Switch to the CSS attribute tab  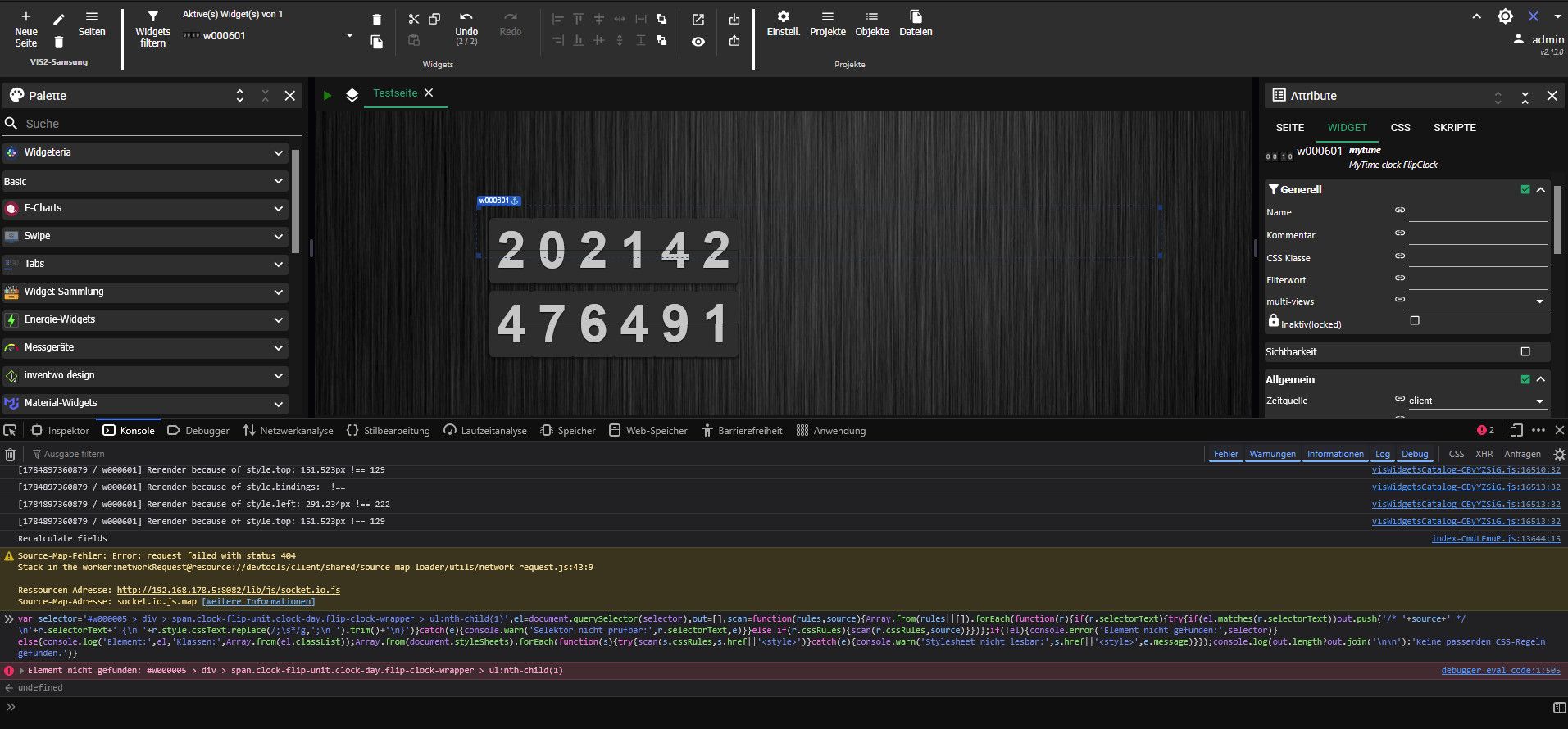[x=1400, y=127]
